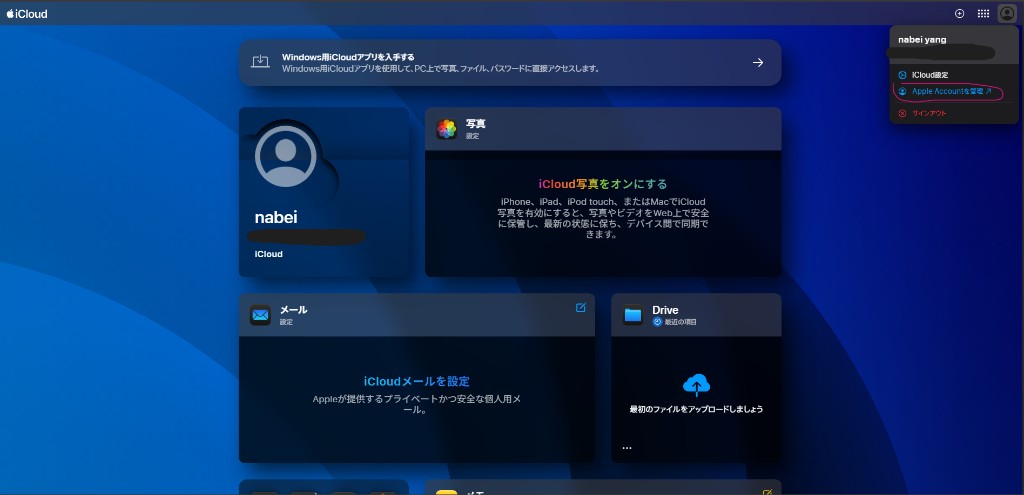Click the account avatar in top bar
Screen dimensions: 1024x495
(x=1007, y=14)
